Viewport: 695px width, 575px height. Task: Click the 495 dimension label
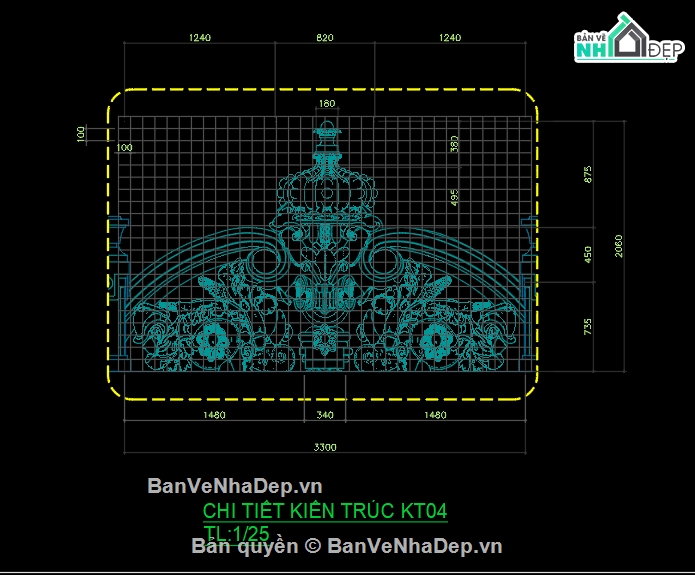(453, 197)
